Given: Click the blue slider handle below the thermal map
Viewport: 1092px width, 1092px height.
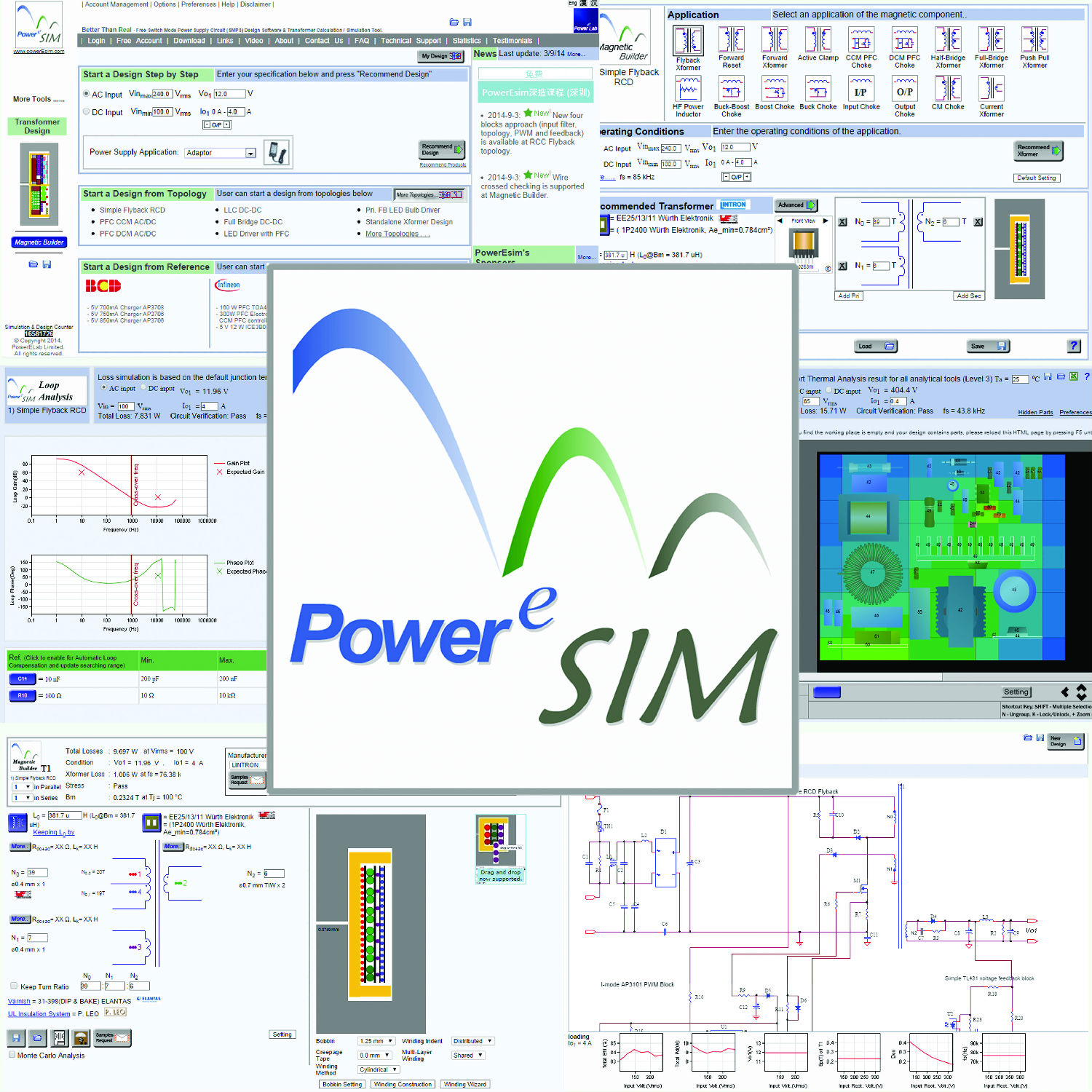Looking at the screenshot, I should click(827, 692).
